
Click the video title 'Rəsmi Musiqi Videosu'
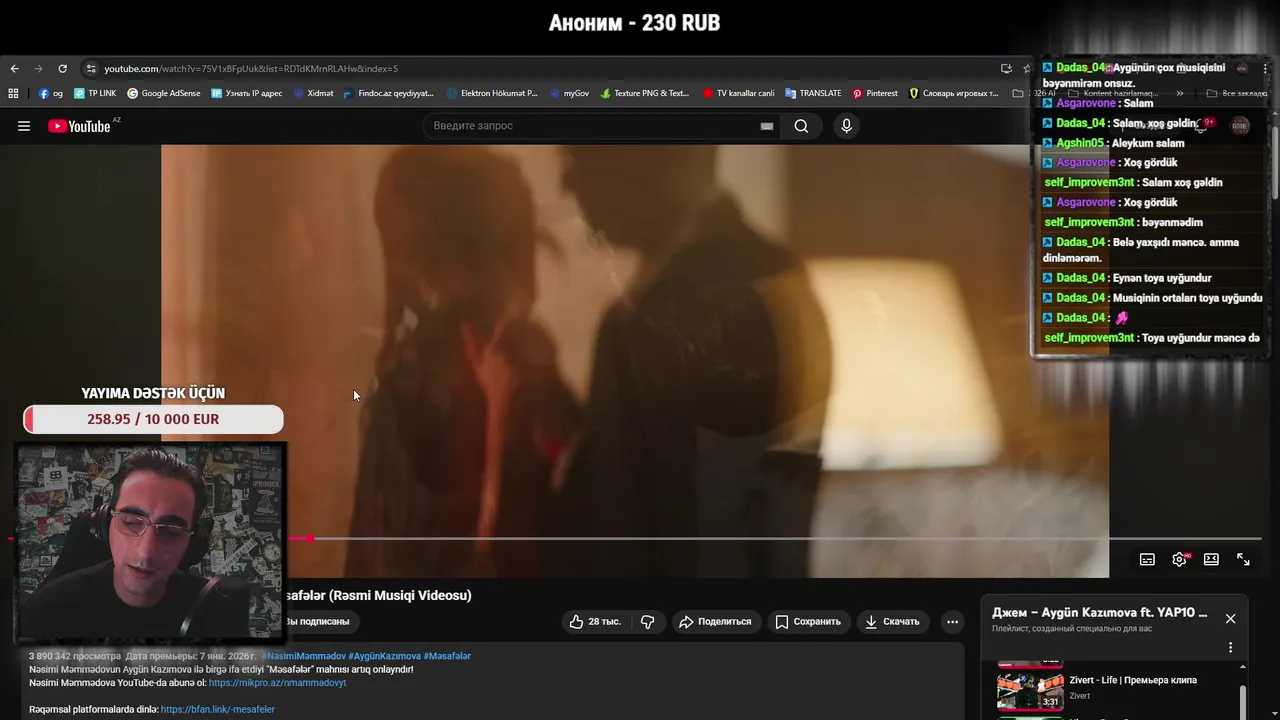tap(401, 595)
